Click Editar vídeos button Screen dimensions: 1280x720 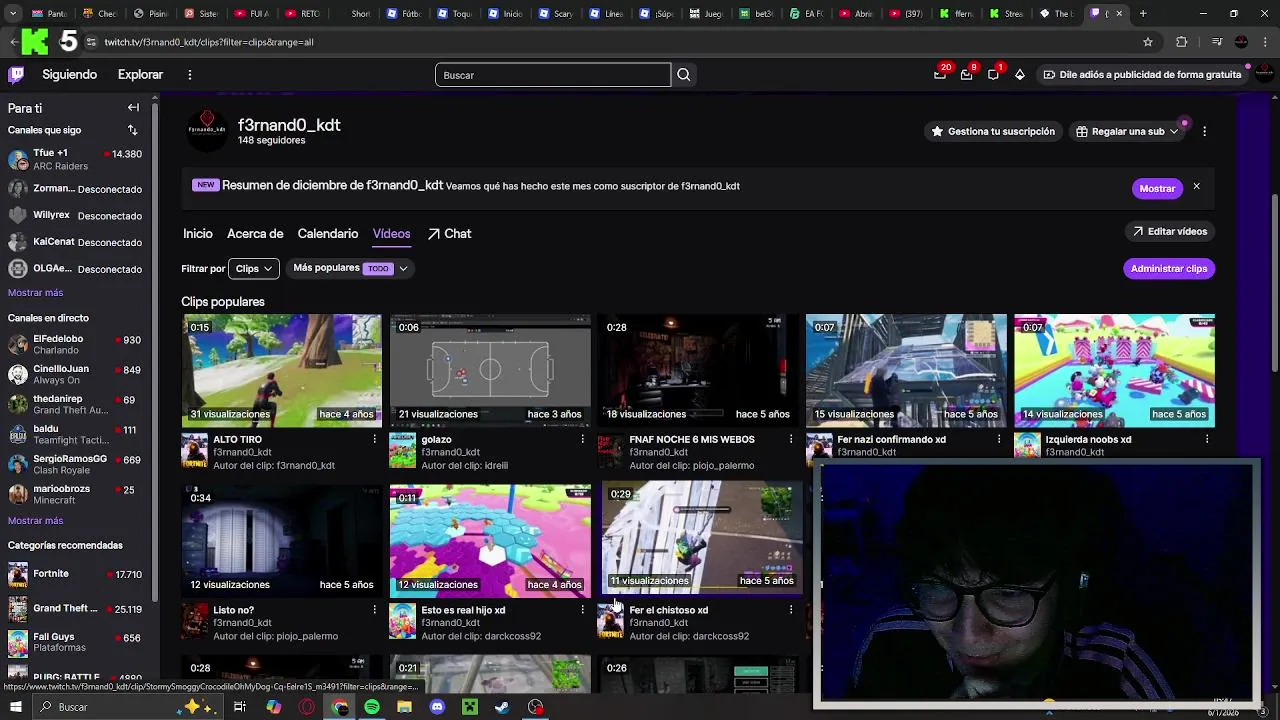coord(1169,231)
